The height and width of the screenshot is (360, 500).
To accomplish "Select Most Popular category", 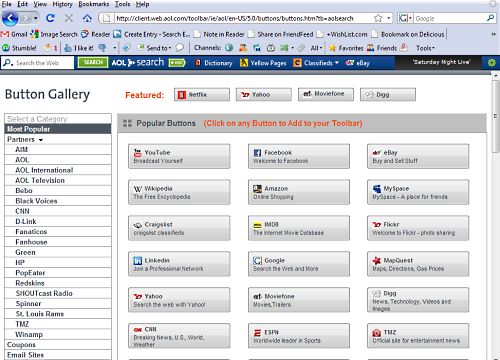I will point(58,129).
